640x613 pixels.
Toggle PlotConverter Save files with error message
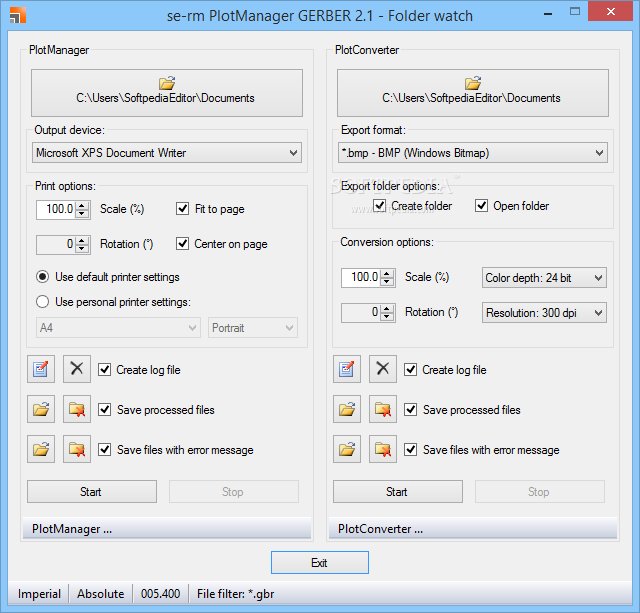tap(411, 449)
